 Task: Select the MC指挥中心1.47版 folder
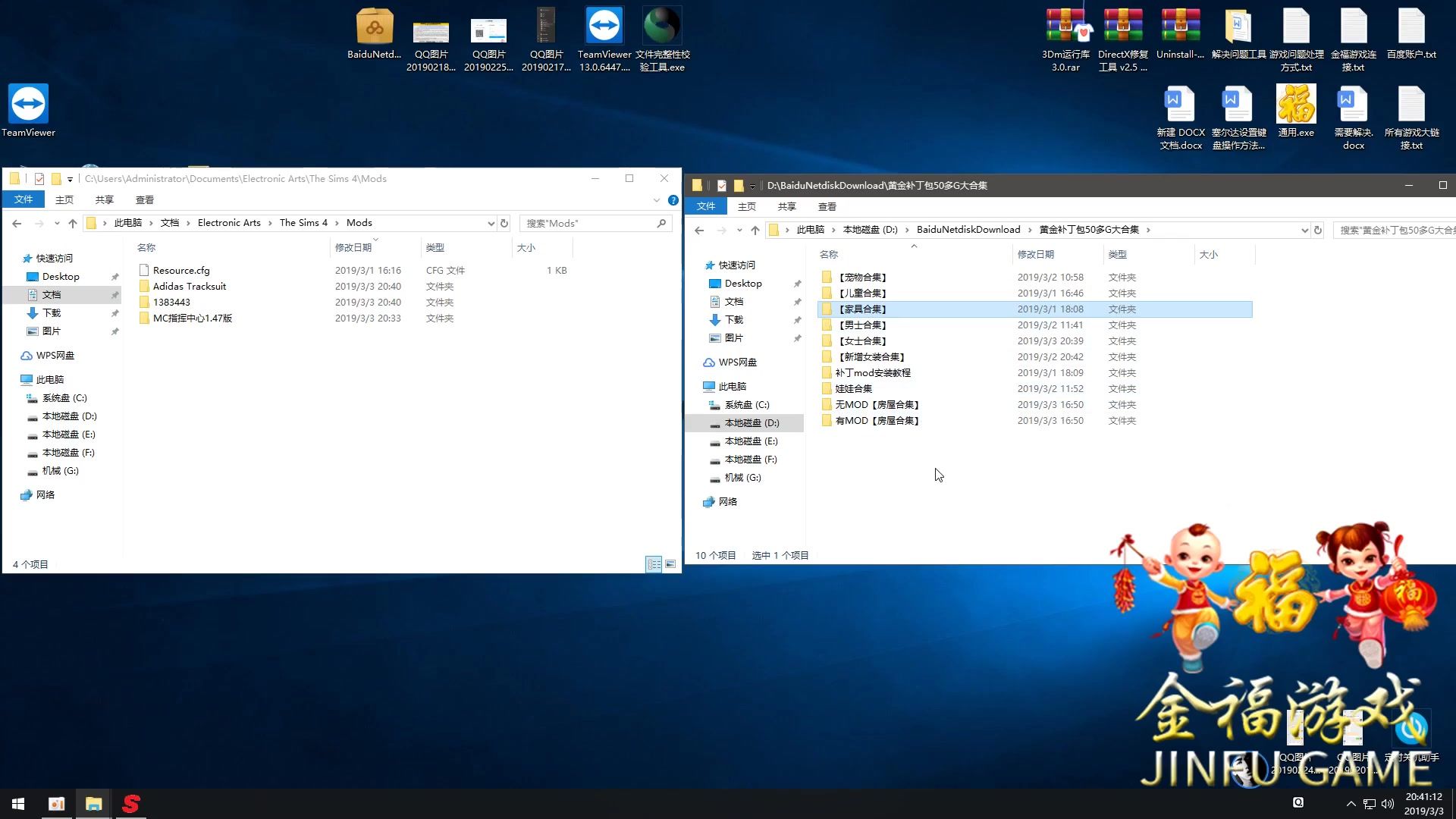pyautogui.click(x=193, y=318)
